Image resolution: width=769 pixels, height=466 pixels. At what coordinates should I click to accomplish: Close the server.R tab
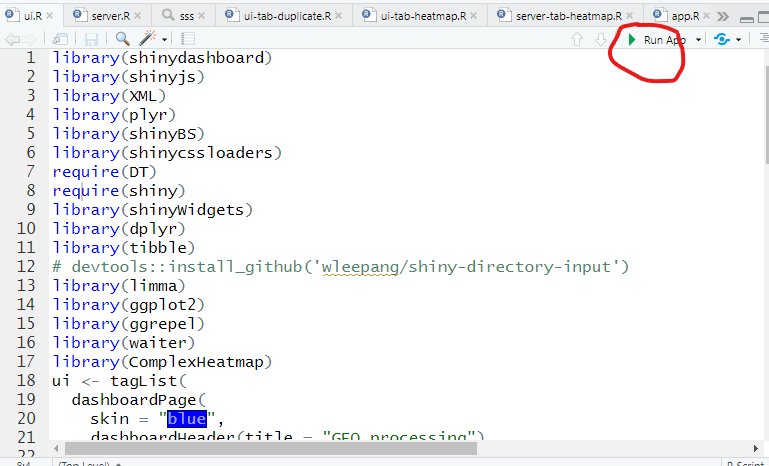[x=138, y=16]
